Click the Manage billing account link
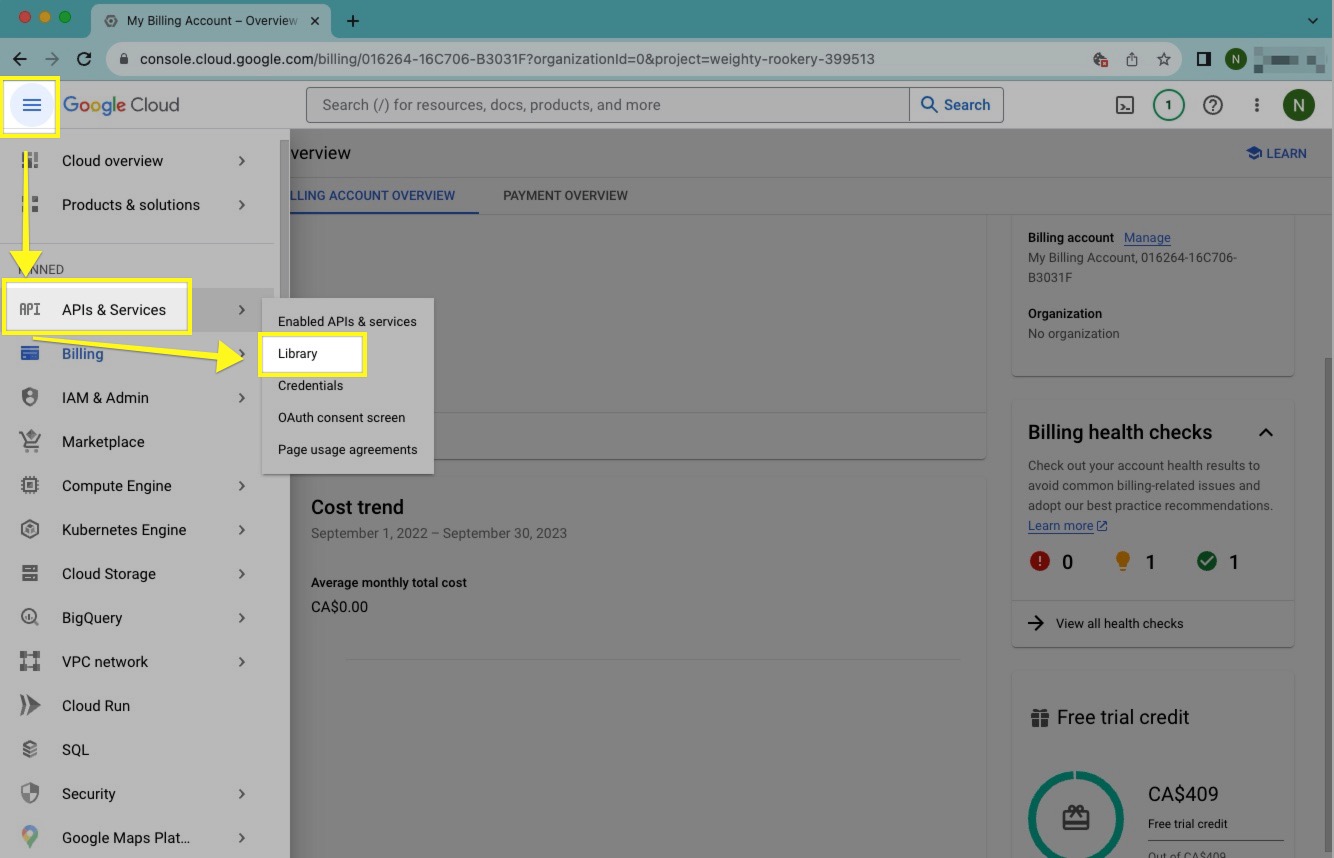1334x858 pixels. [1147, 238]
